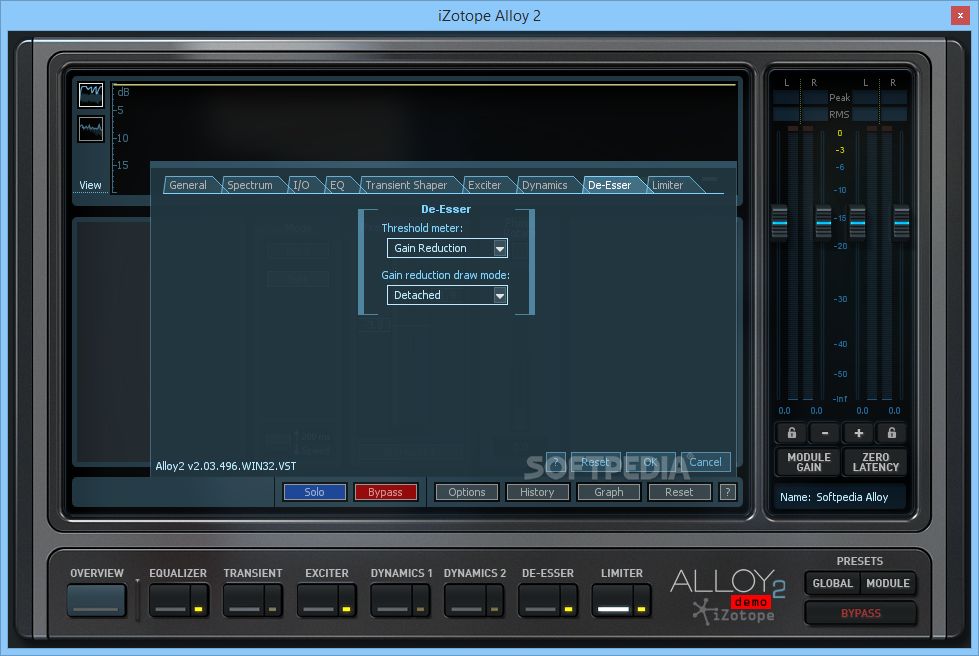Open help via the bottom toolbar question mark

pyautogui.click(x=727, y=492)
